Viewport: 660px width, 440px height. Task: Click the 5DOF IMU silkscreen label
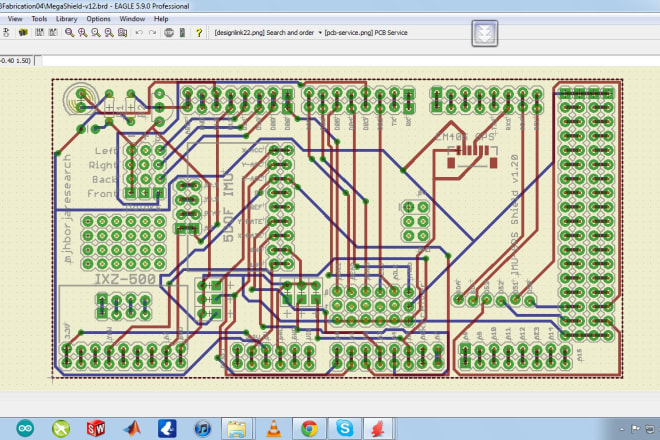[x=228, y=208]
